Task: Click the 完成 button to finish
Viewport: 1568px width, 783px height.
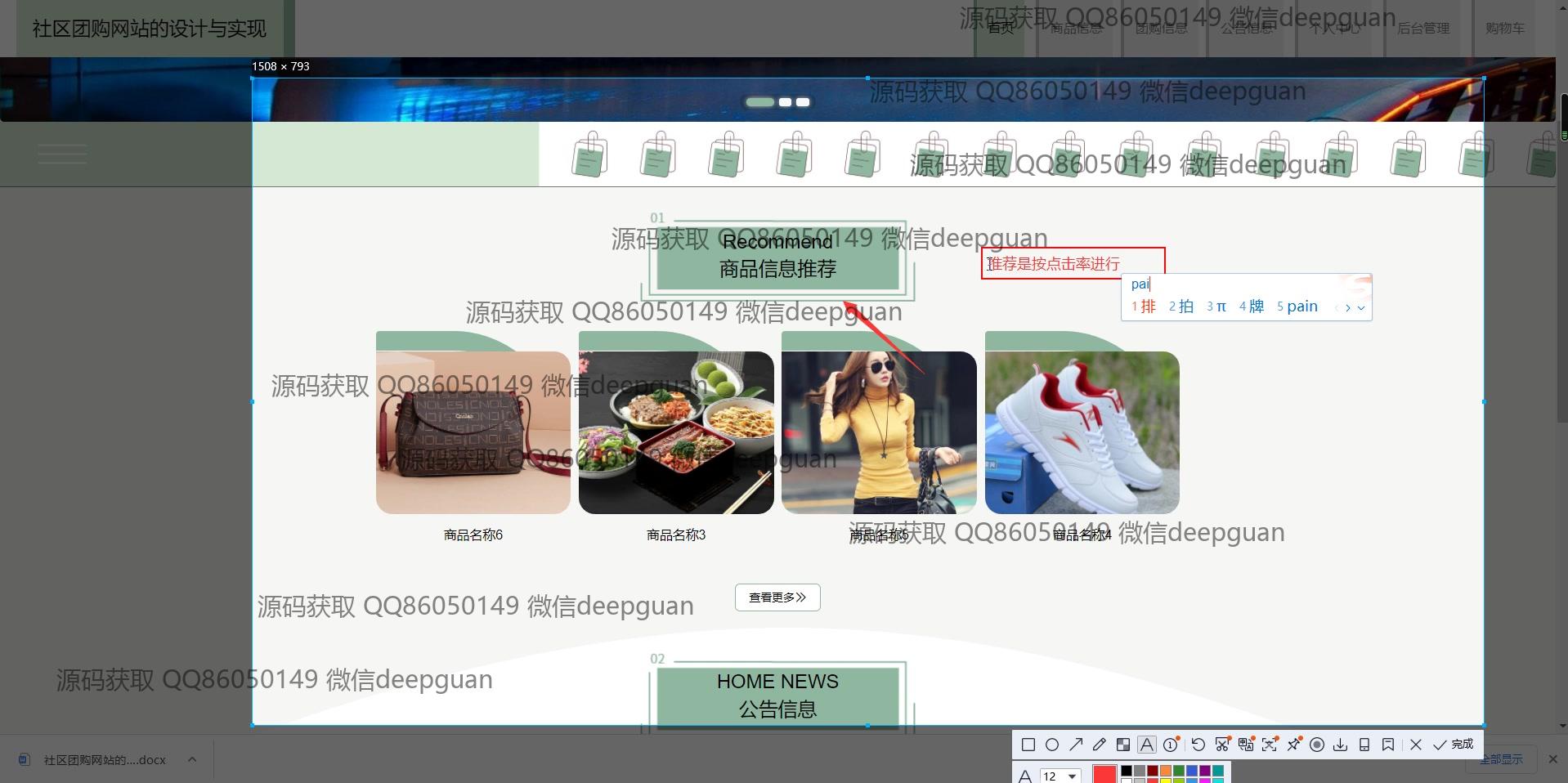Action: [1454, 745]
